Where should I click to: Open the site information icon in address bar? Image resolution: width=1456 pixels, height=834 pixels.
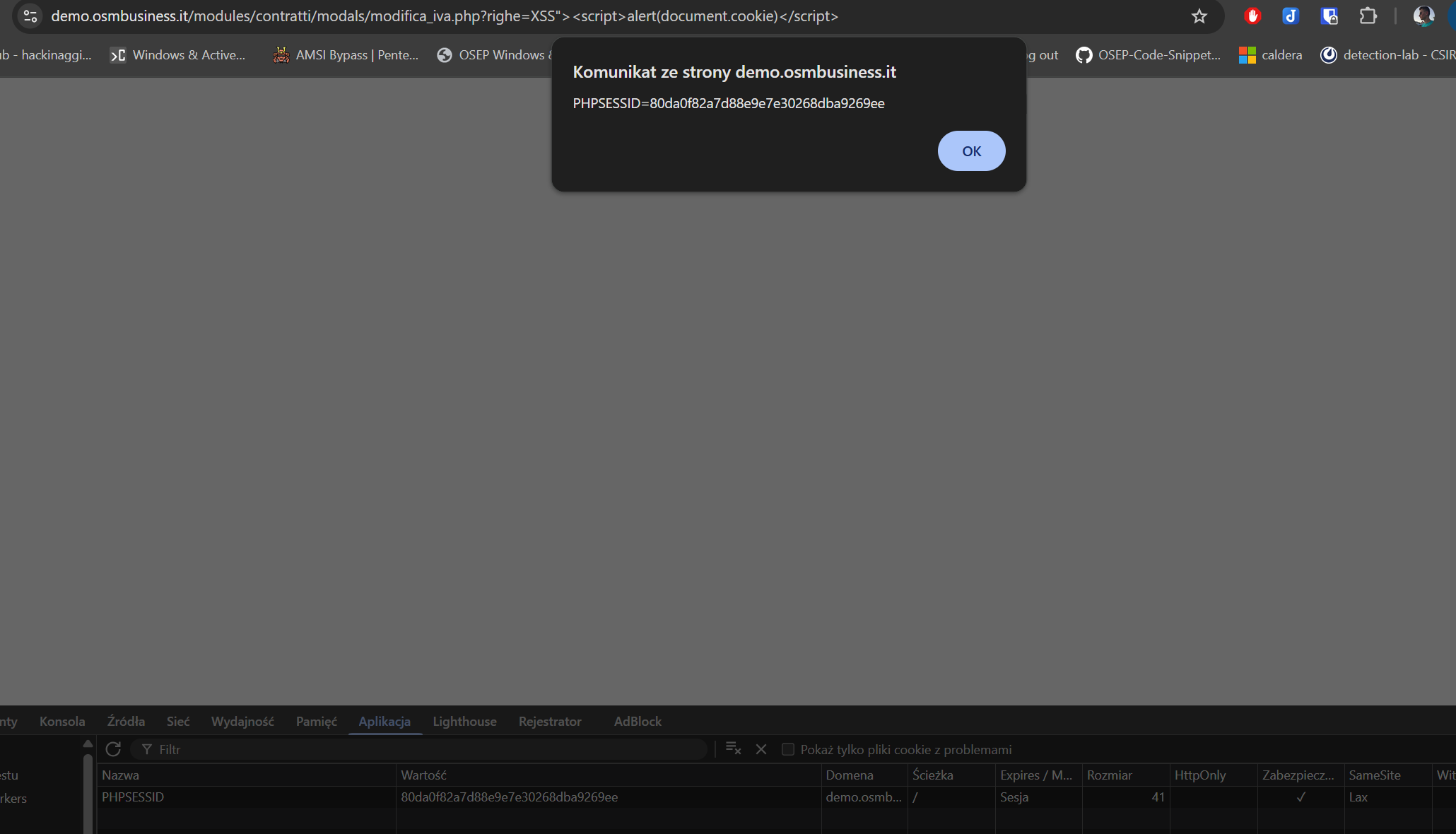coord(30,16)
